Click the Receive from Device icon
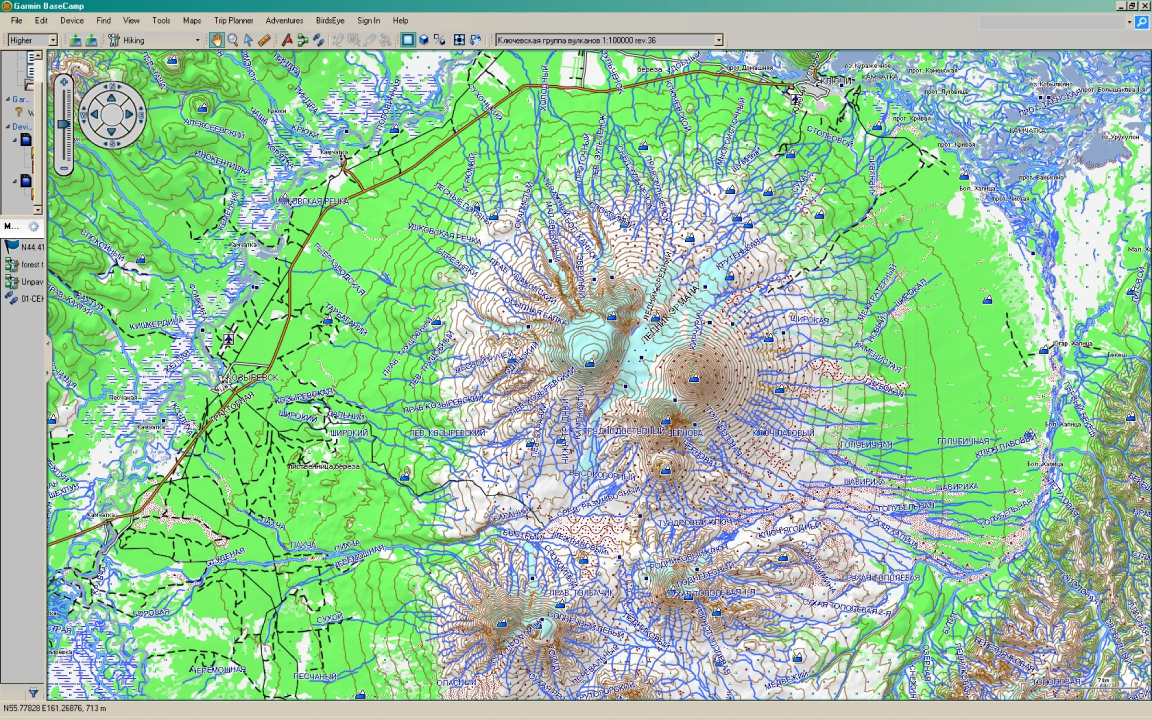 (91, 40)
